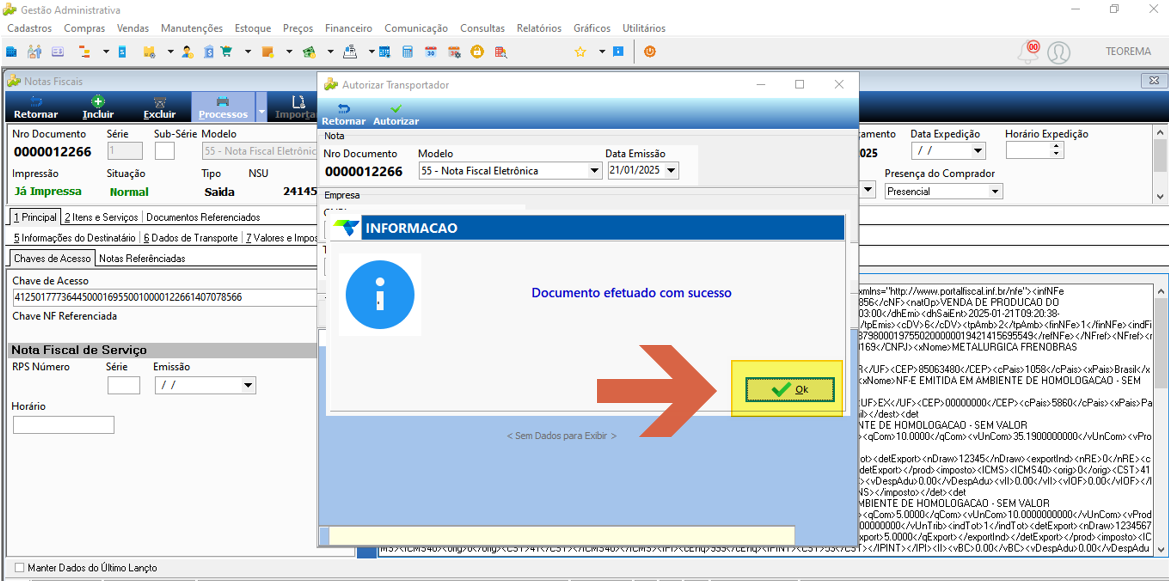The width and height of the screenshot is (1169, 581).
Task: Click the orange hierarchy icon in the main toolbar
Action: click(x=84, y=51)
